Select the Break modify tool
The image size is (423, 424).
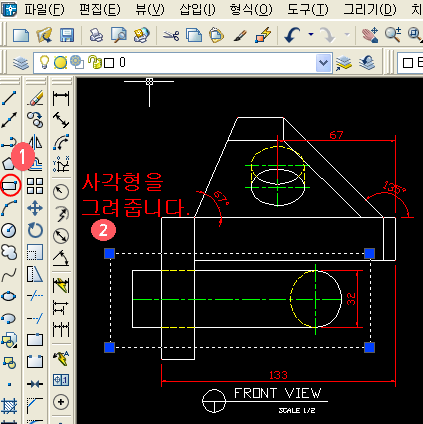point(35,362)
